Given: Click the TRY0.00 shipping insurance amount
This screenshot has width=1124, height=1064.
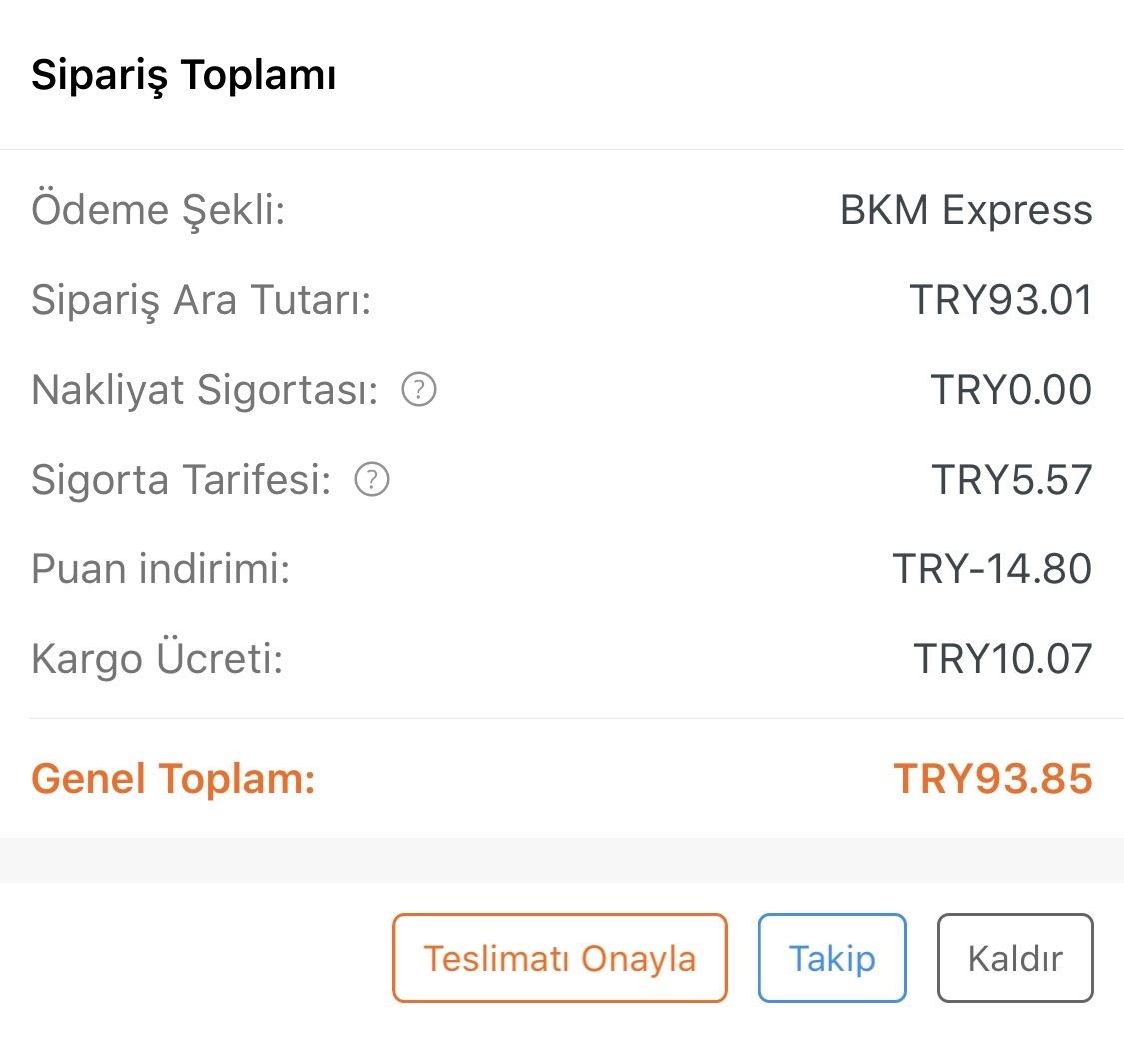Looking at the screenshot, I should [x=1011, y=390].
